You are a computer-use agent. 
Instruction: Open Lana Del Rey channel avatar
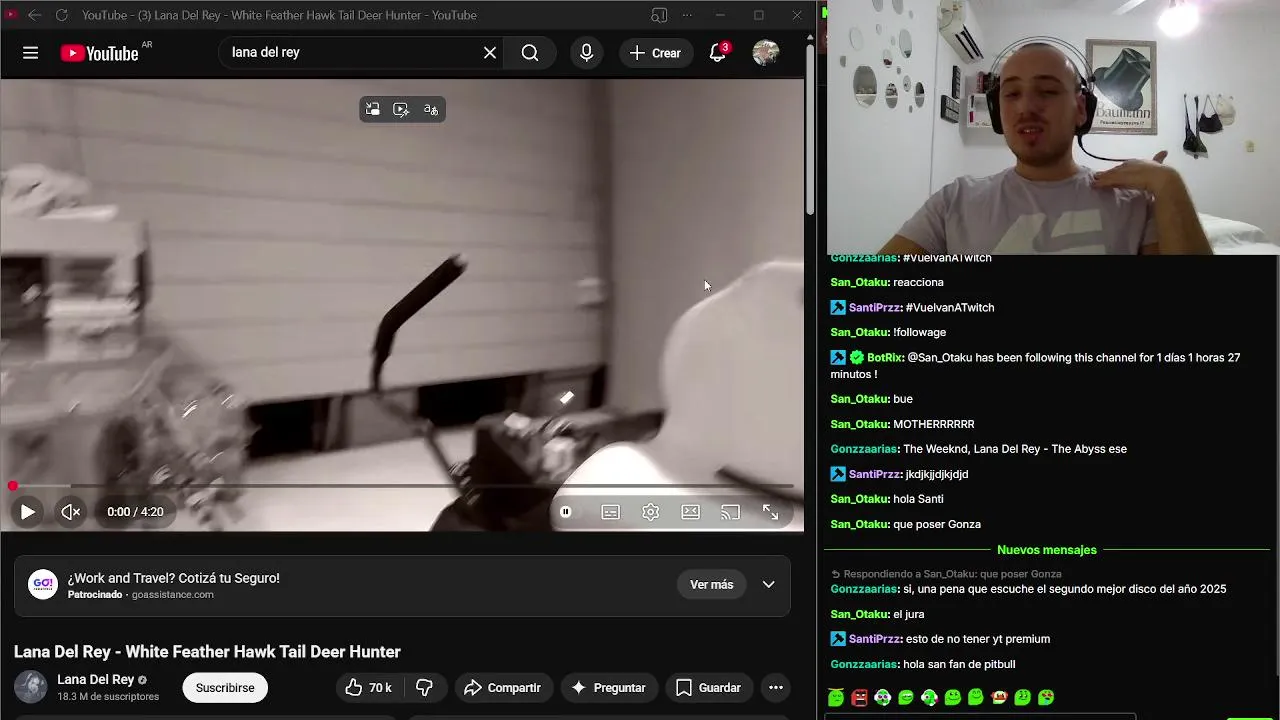(30, 687)
